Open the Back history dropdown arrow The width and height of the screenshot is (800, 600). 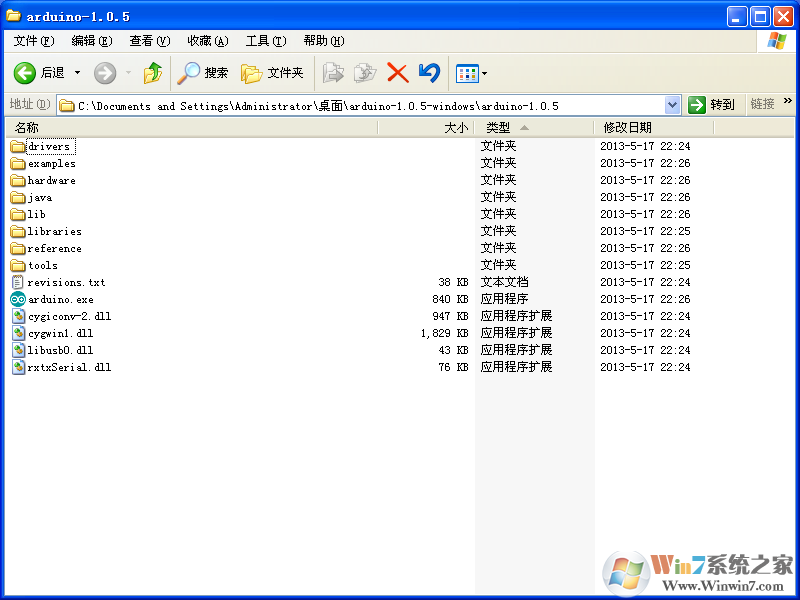(x=78, y=73)
